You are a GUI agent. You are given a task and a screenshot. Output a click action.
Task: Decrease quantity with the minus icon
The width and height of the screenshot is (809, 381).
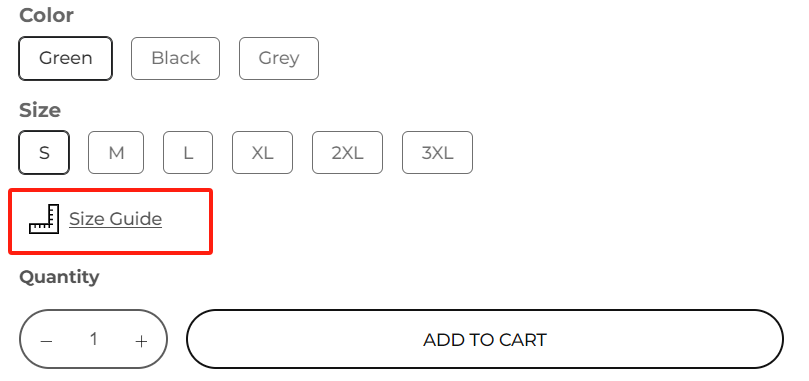[x=46, y=341]
